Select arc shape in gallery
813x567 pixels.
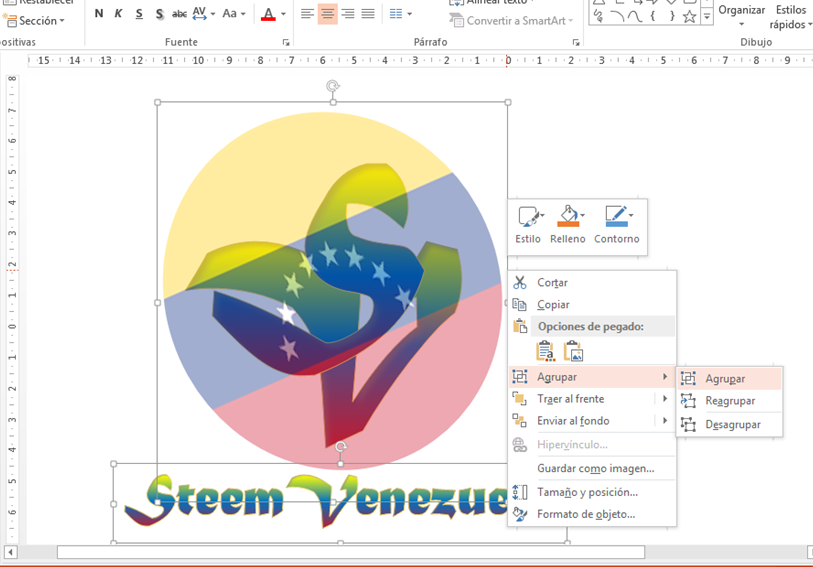[616, 17]
